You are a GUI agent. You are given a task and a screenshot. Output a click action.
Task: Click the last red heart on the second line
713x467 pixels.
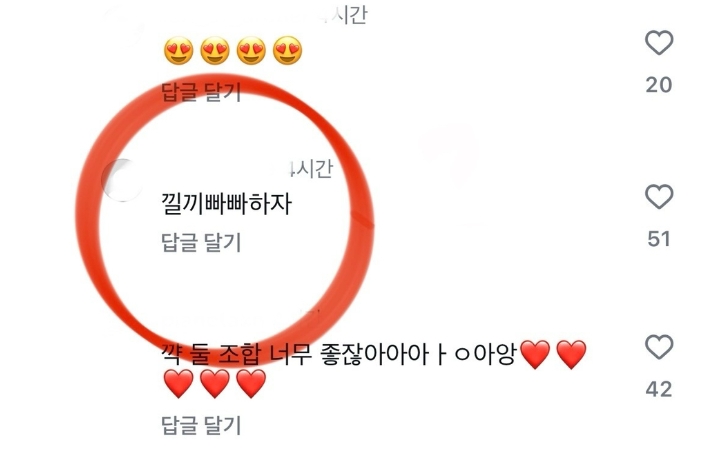[251, 384]
